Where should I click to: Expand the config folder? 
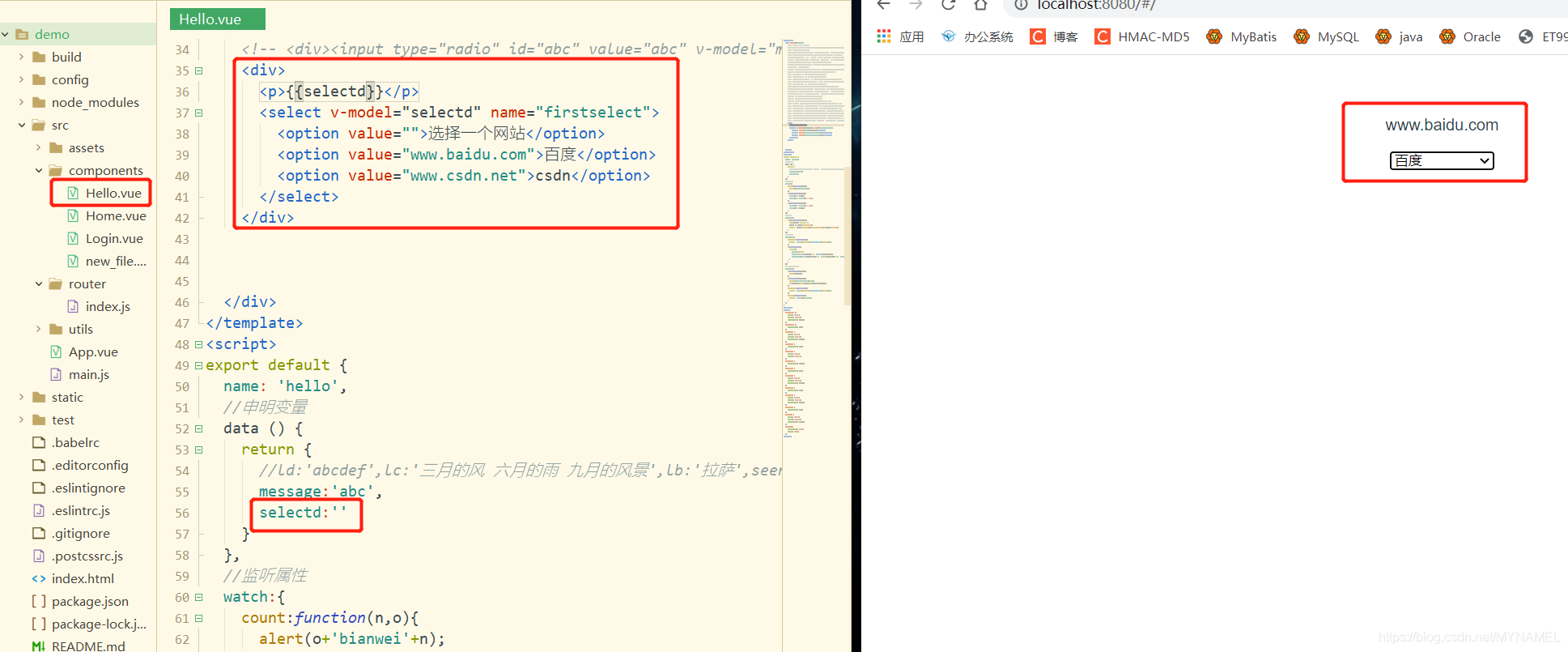pos(22,79)
